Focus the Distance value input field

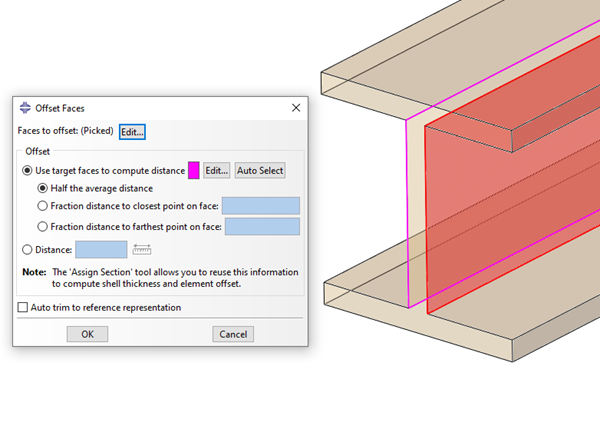coord(101,250)
